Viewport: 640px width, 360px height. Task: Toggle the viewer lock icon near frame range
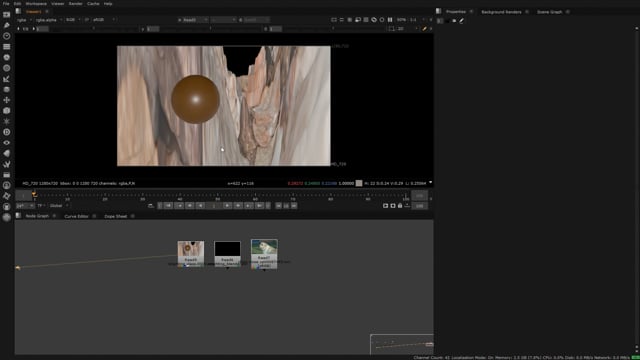coord(400,206)
